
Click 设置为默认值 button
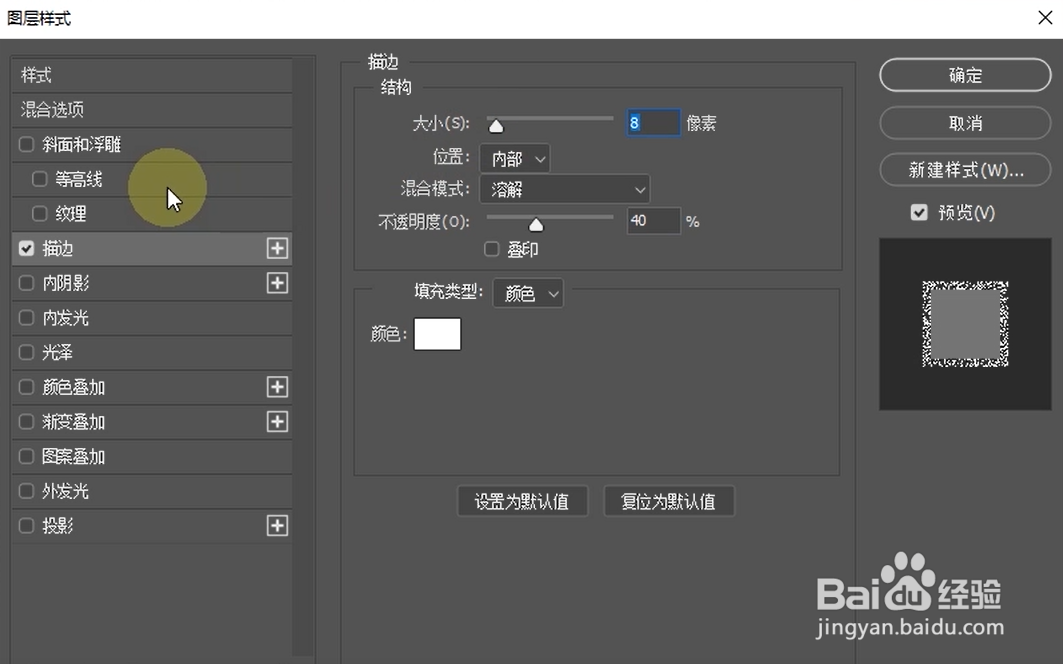coord(522,502)
